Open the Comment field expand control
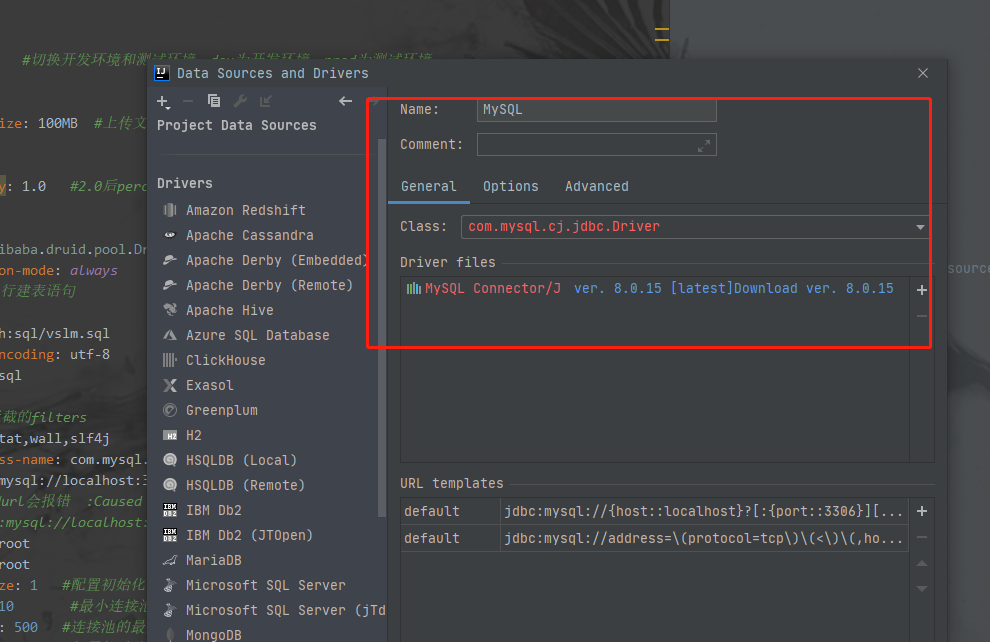This screenshot has width=990, height=642. pos(706,144)
